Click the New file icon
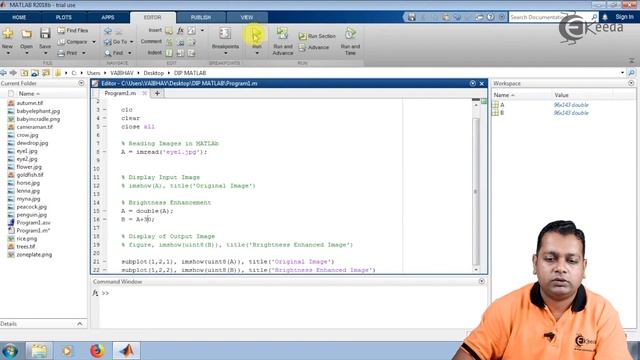The width and height of the screenshot is (640, 360). tap(7, 34)
